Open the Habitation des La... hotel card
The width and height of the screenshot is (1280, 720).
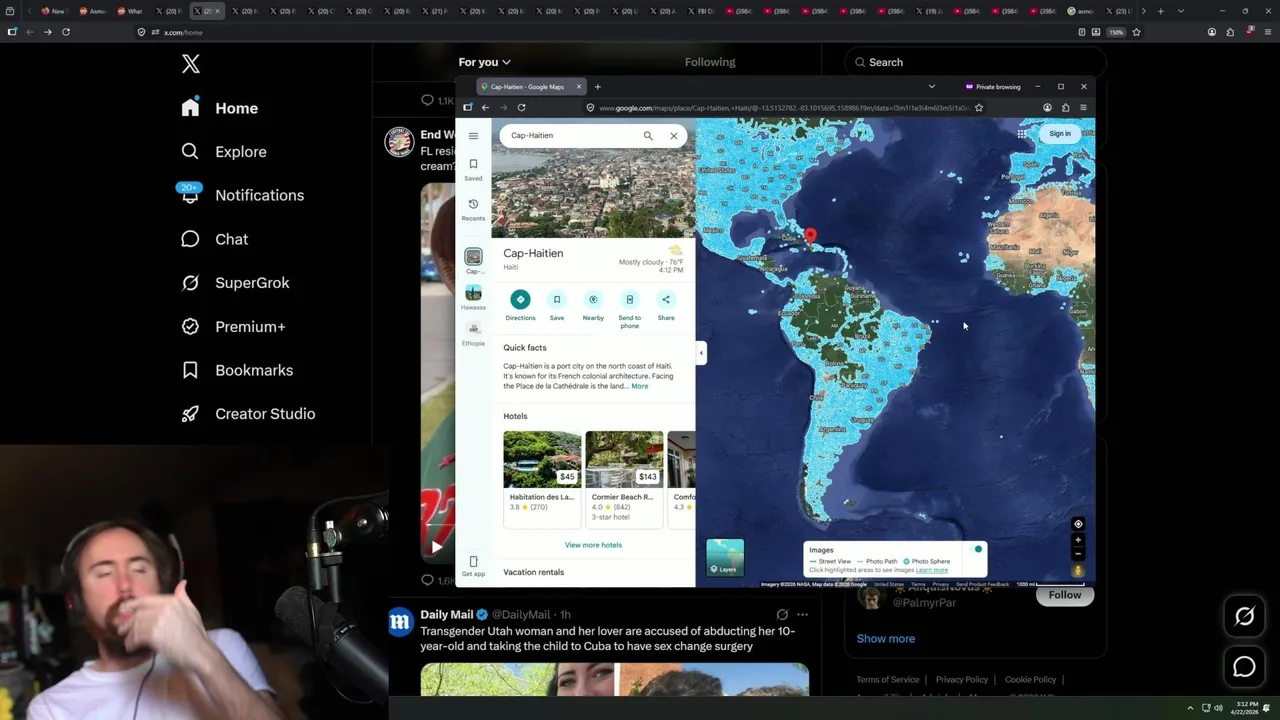[542, 479]
